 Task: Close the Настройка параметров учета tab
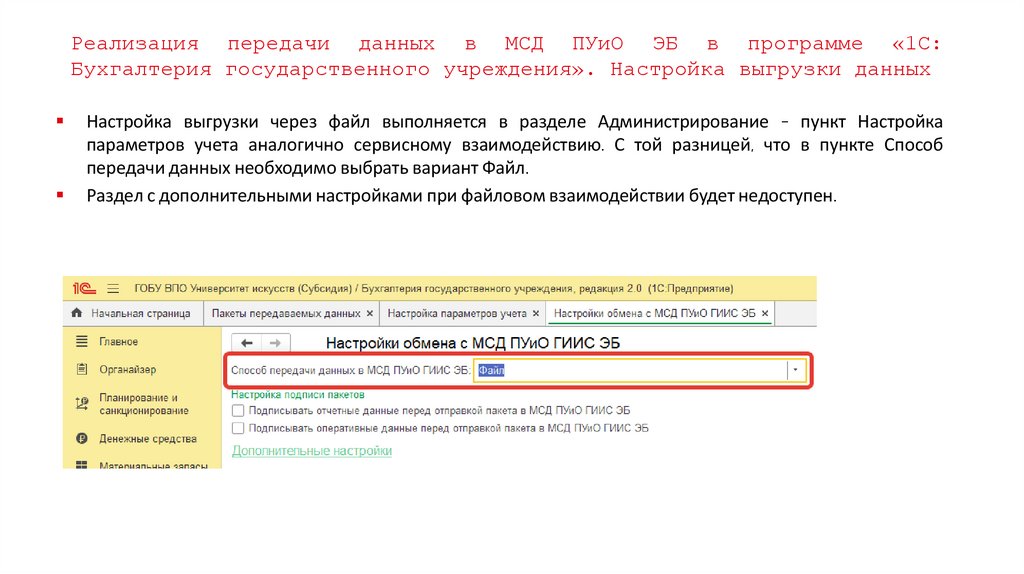[x=536, y=314]
